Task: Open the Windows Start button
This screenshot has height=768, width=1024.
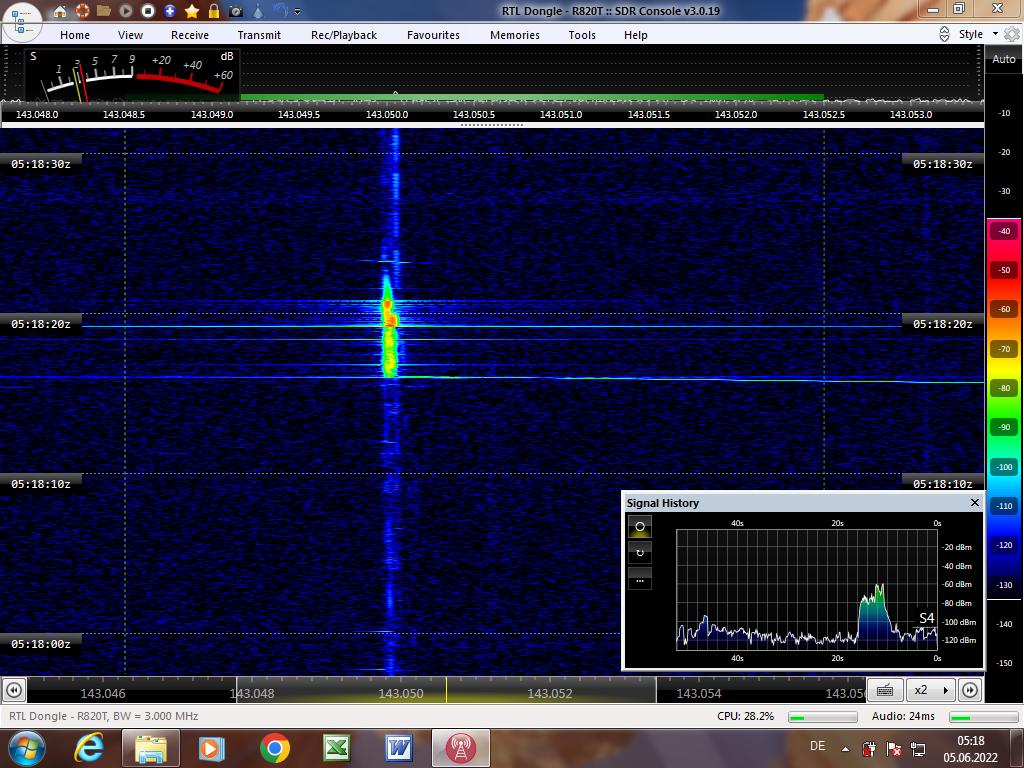Action: pos(26,748)
